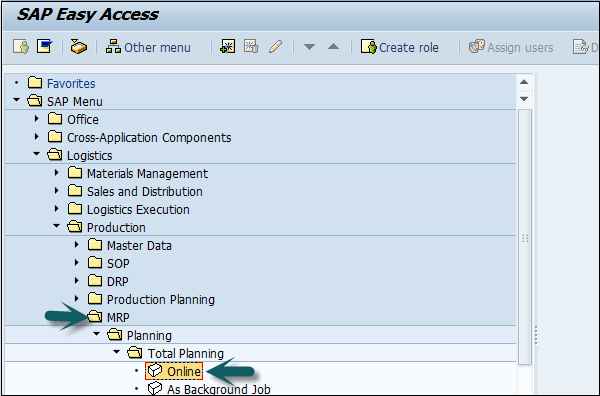Click the DRP folder icon
Image resolution: width=600 pixels, height=396 pixels.
(95, 281)
